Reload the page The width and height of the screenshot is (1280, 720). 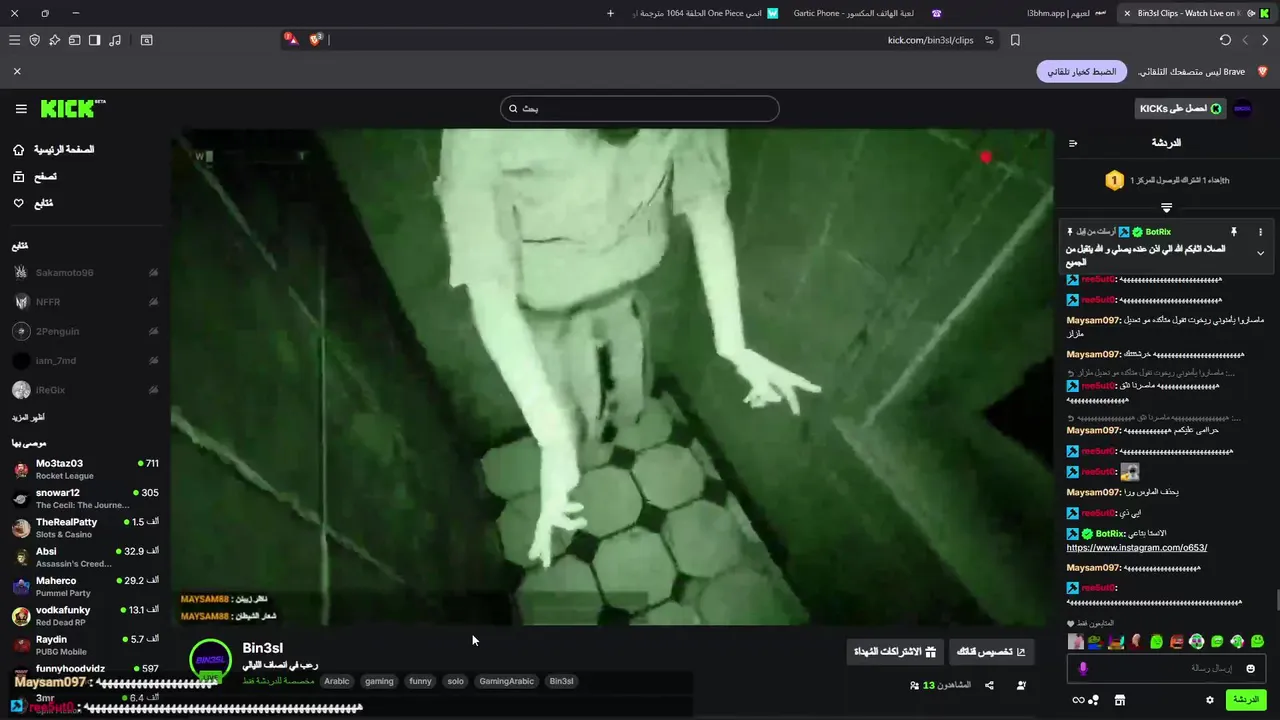[1225, 40]
